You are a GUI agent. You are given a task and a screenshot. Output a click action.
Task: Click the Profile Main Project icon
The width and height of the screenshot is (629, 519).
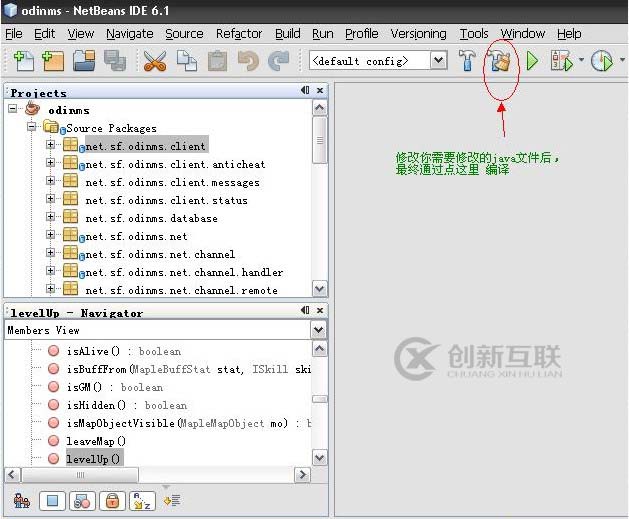coord(602,61)
